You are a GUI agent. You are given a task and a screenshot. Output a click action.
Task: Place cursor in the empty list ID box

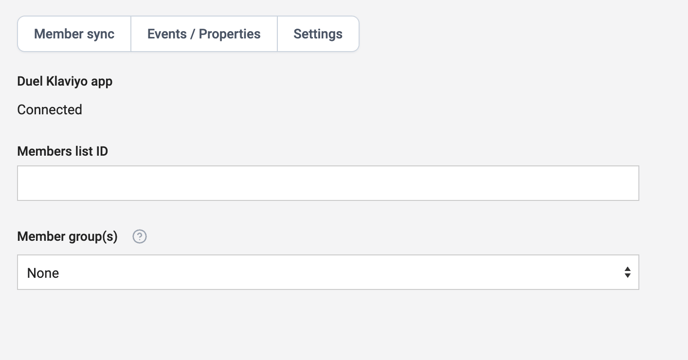pyautogui.click(x=328, y=183)
